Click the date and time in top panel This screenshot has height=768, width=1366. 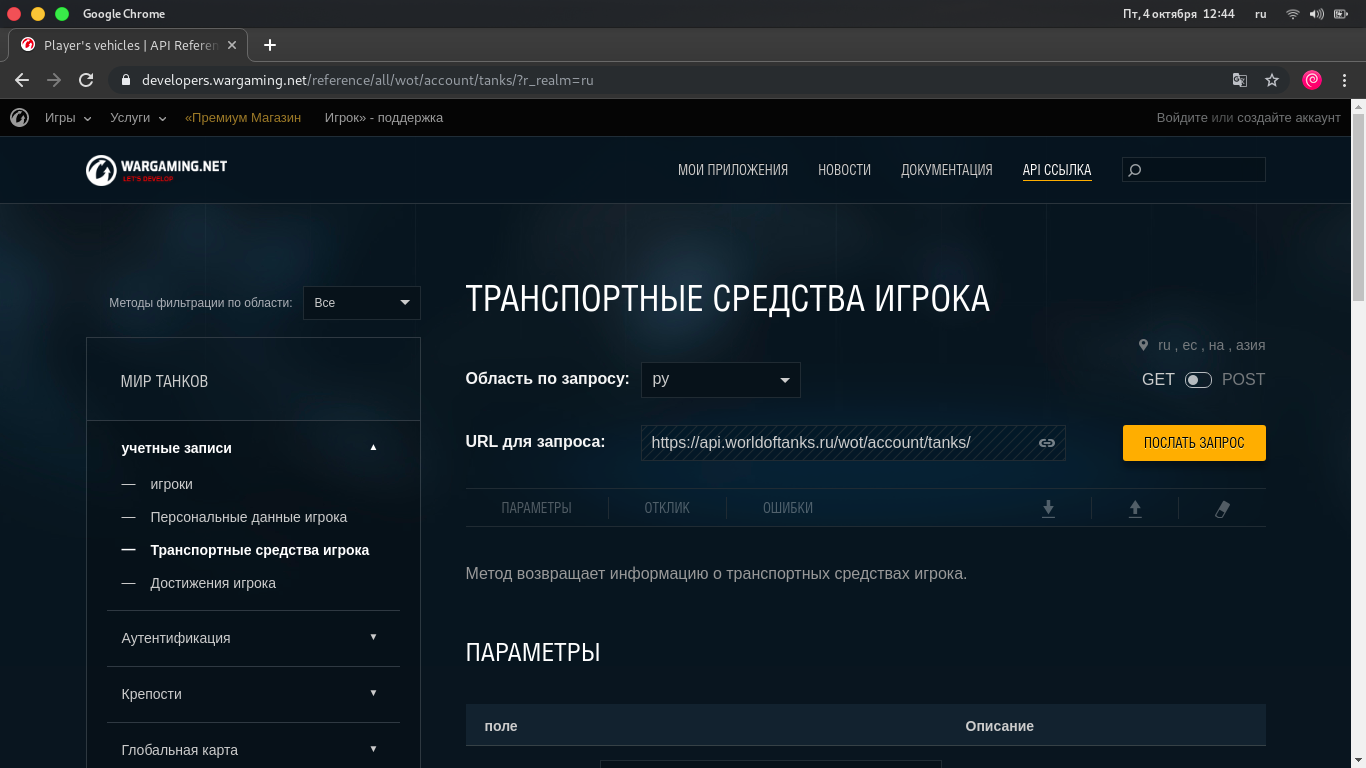click(x=1179, y=14)
